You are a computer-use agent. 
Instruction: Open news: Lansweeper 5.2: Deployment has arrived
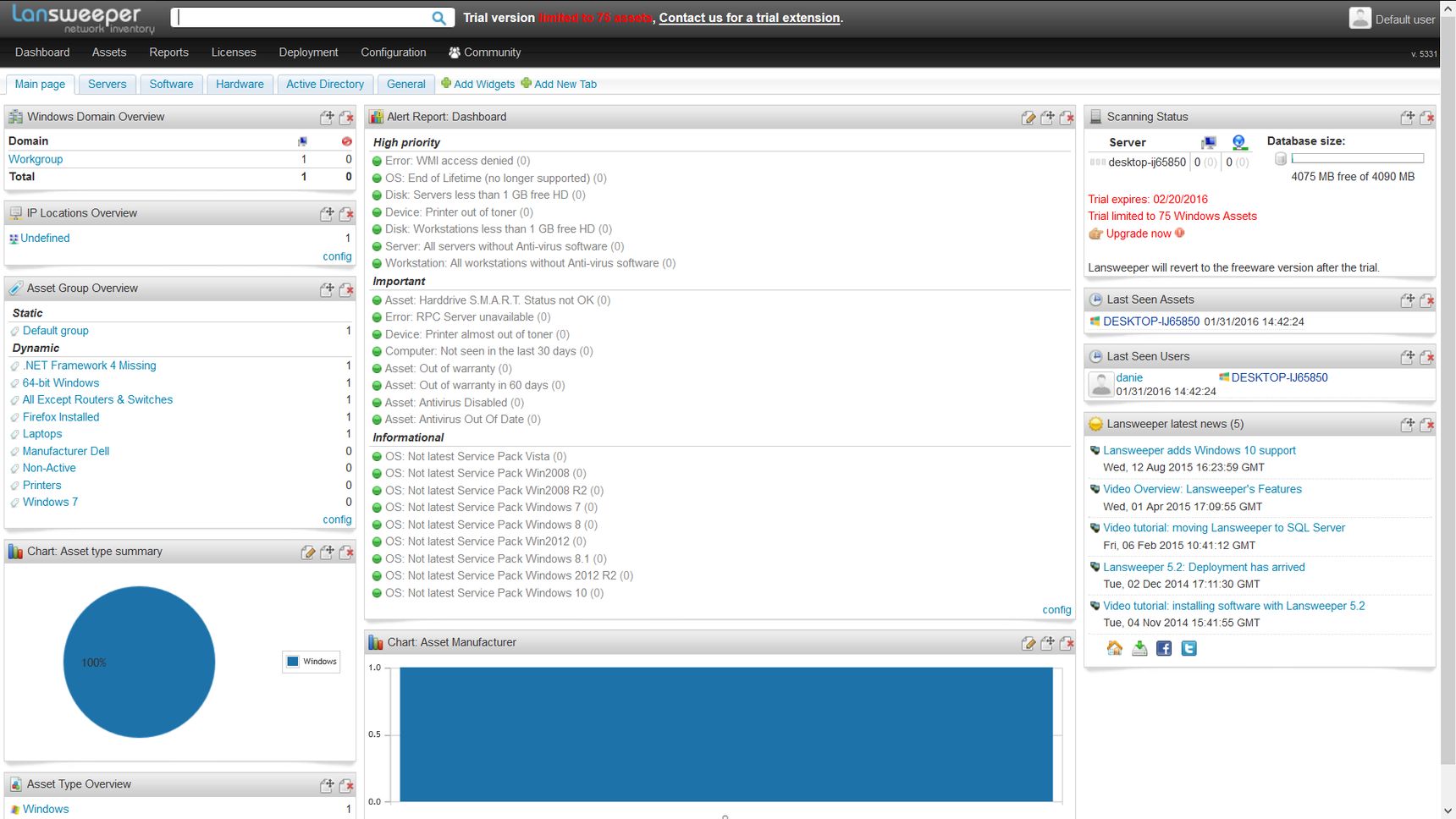click(x=1204, y=567)
